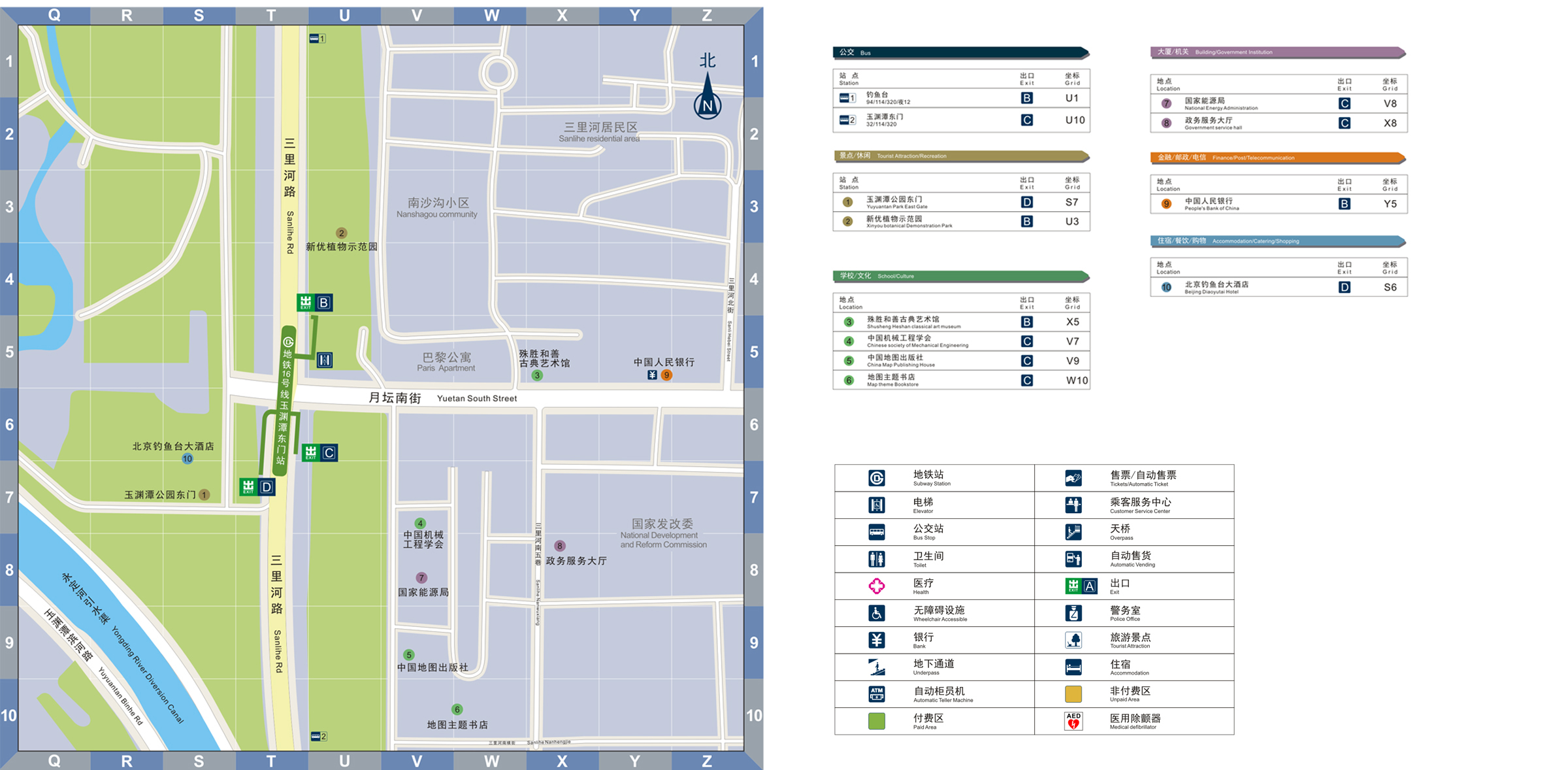Click the Wheelchair Accessible icon in the legend
The height and width of the screenshot is (770, 1568).
877,613
